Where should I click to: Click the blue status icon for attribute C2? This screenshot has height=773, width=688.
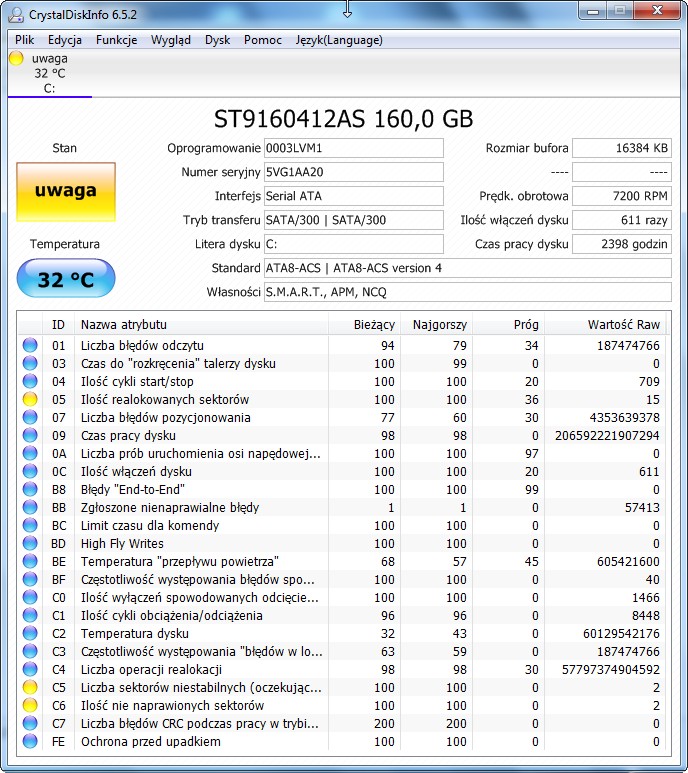click(x=30, y=633)
